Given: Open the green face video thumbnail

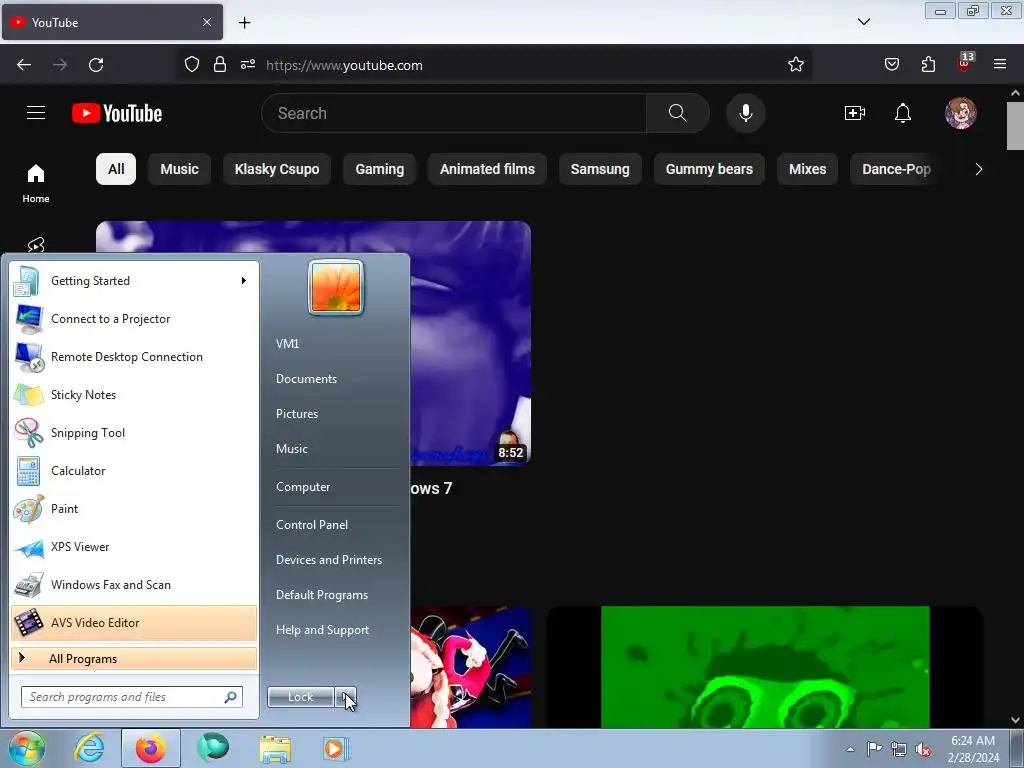Looking at the screenshot, I should pyautogui.click(x=765, y=667).
